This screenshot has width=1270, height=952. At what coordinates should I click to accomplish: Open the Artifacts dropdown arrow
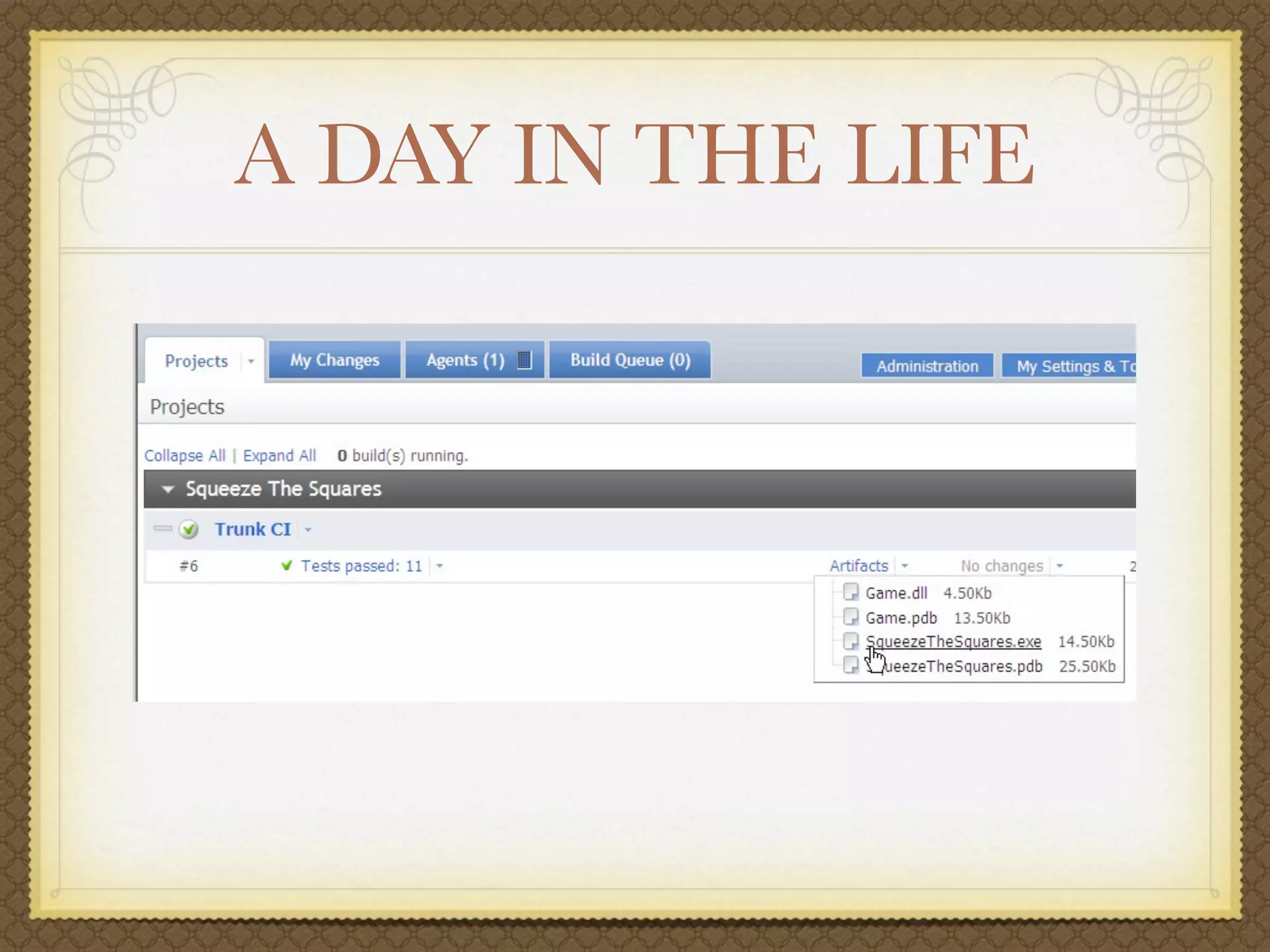[x=904, y=566]
